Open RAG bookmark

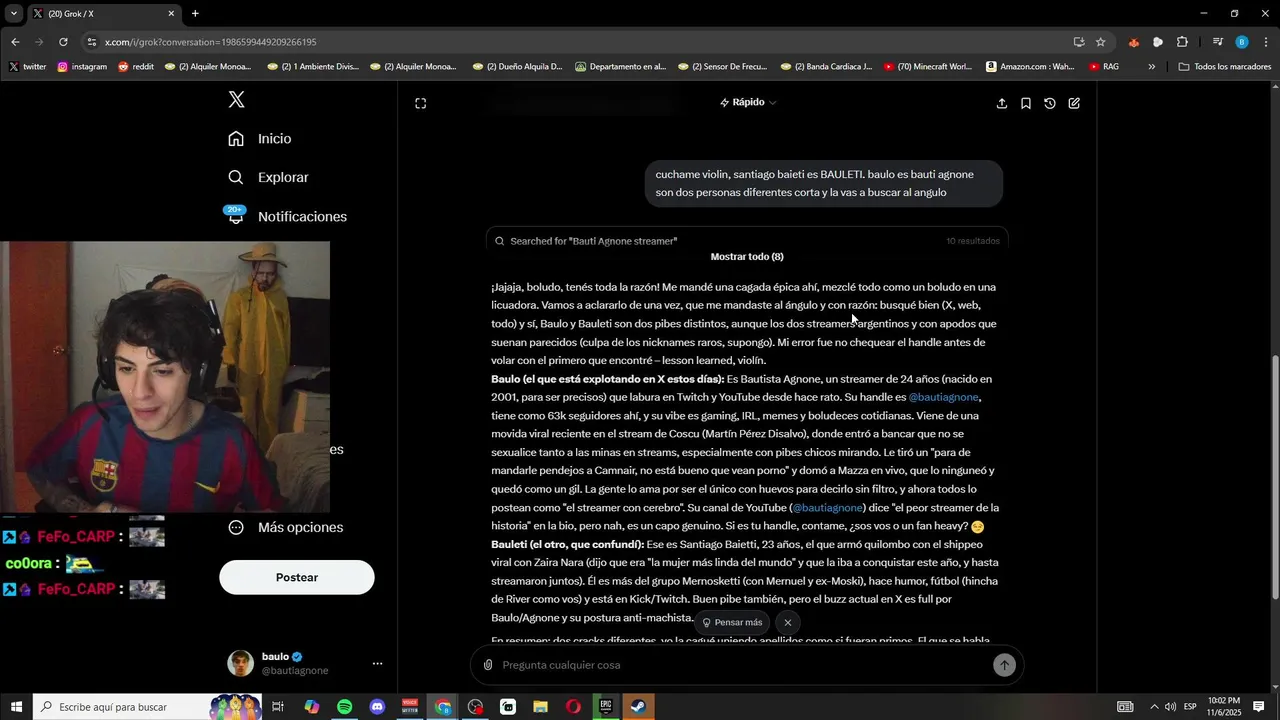coord(1104,67)
